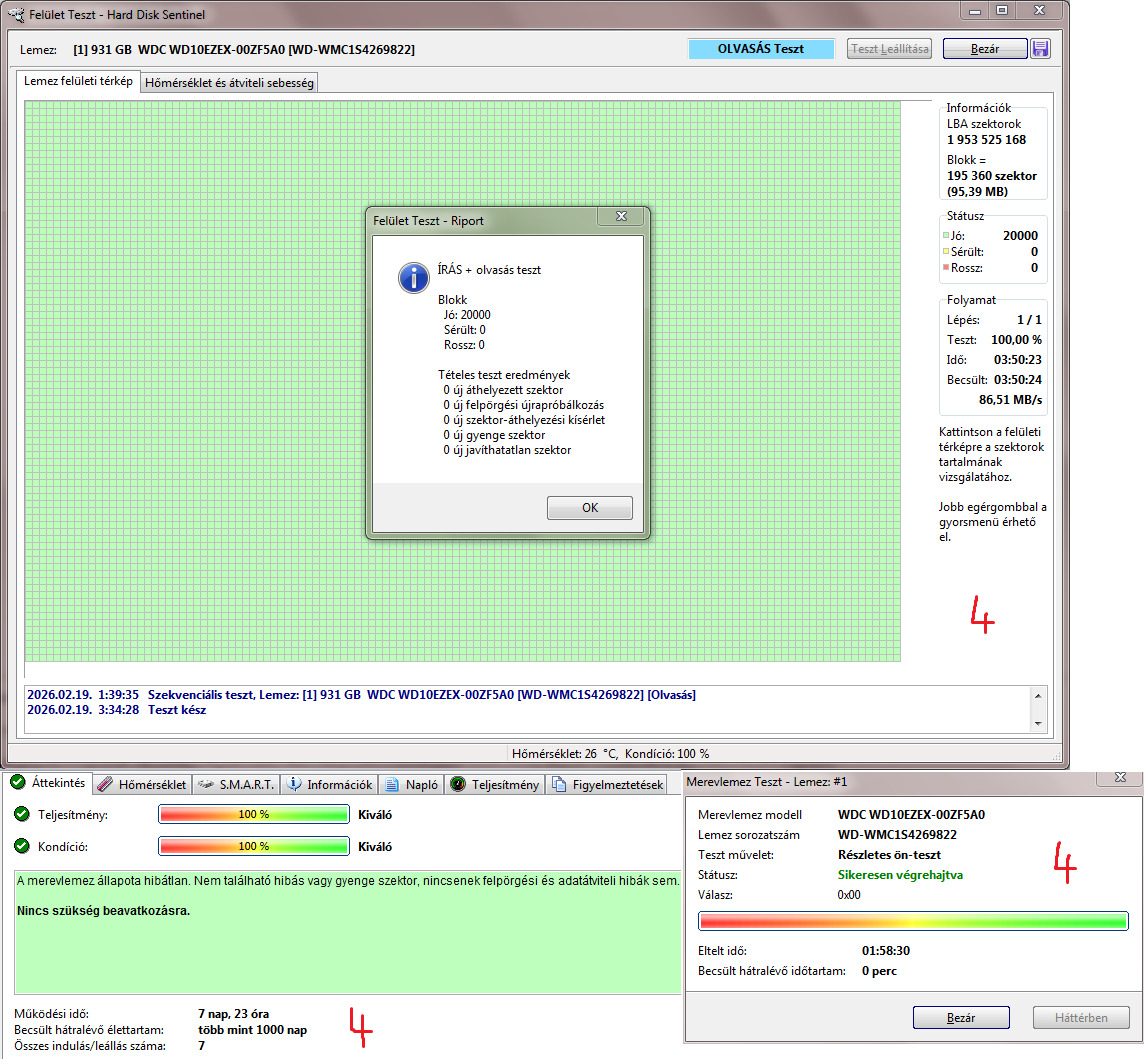
Task: Click the '86,51 MB/s' transfer speed value
Action: click(1010, 399)
